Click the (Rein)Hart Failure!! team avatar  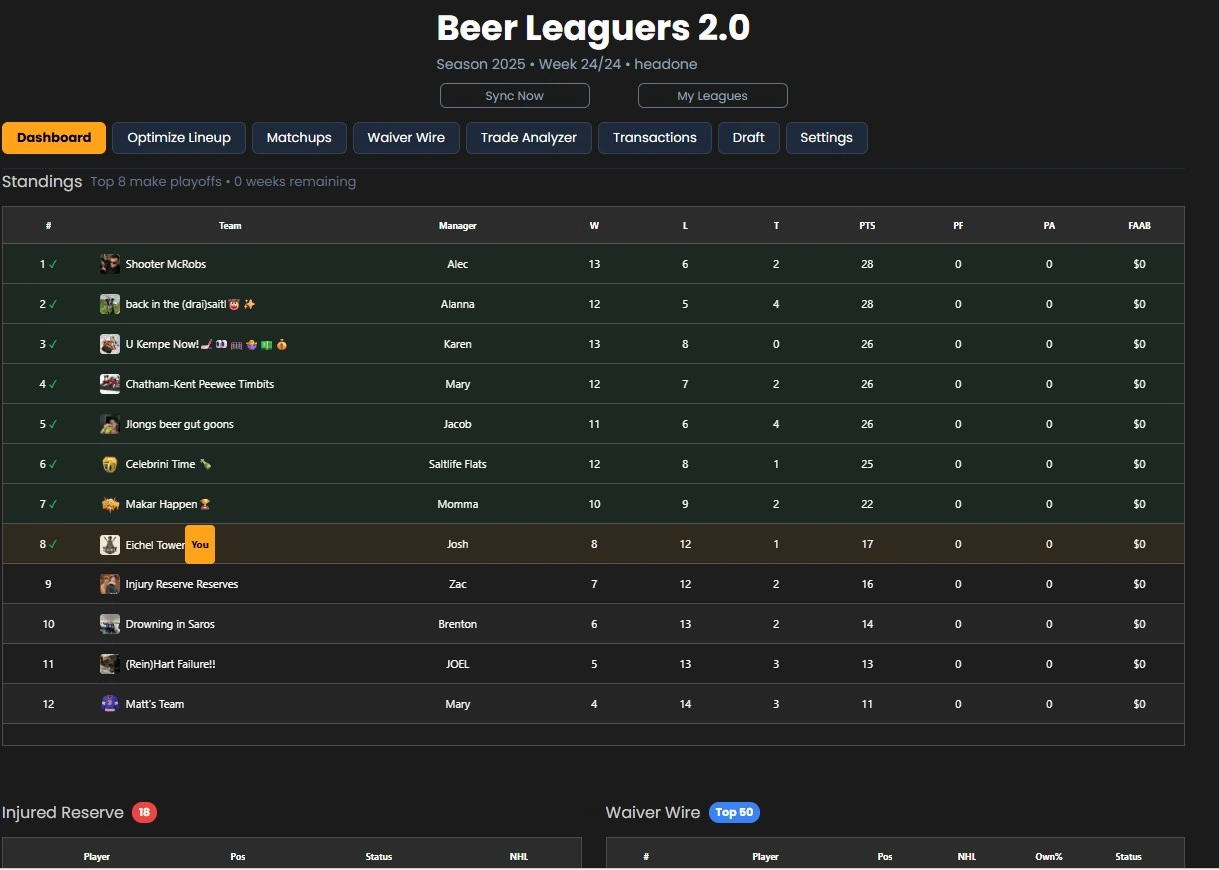[110, 664]
